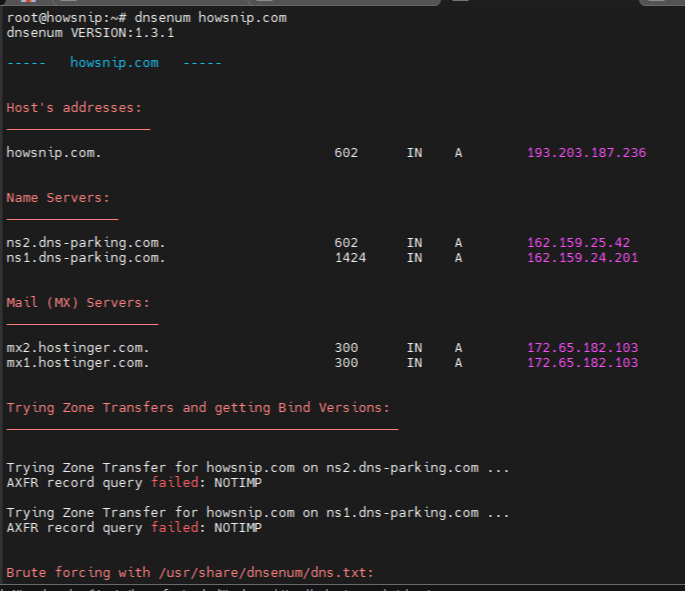
Task: Click the 'Name Servers:' heading
Action: click(x=58, y=198)
